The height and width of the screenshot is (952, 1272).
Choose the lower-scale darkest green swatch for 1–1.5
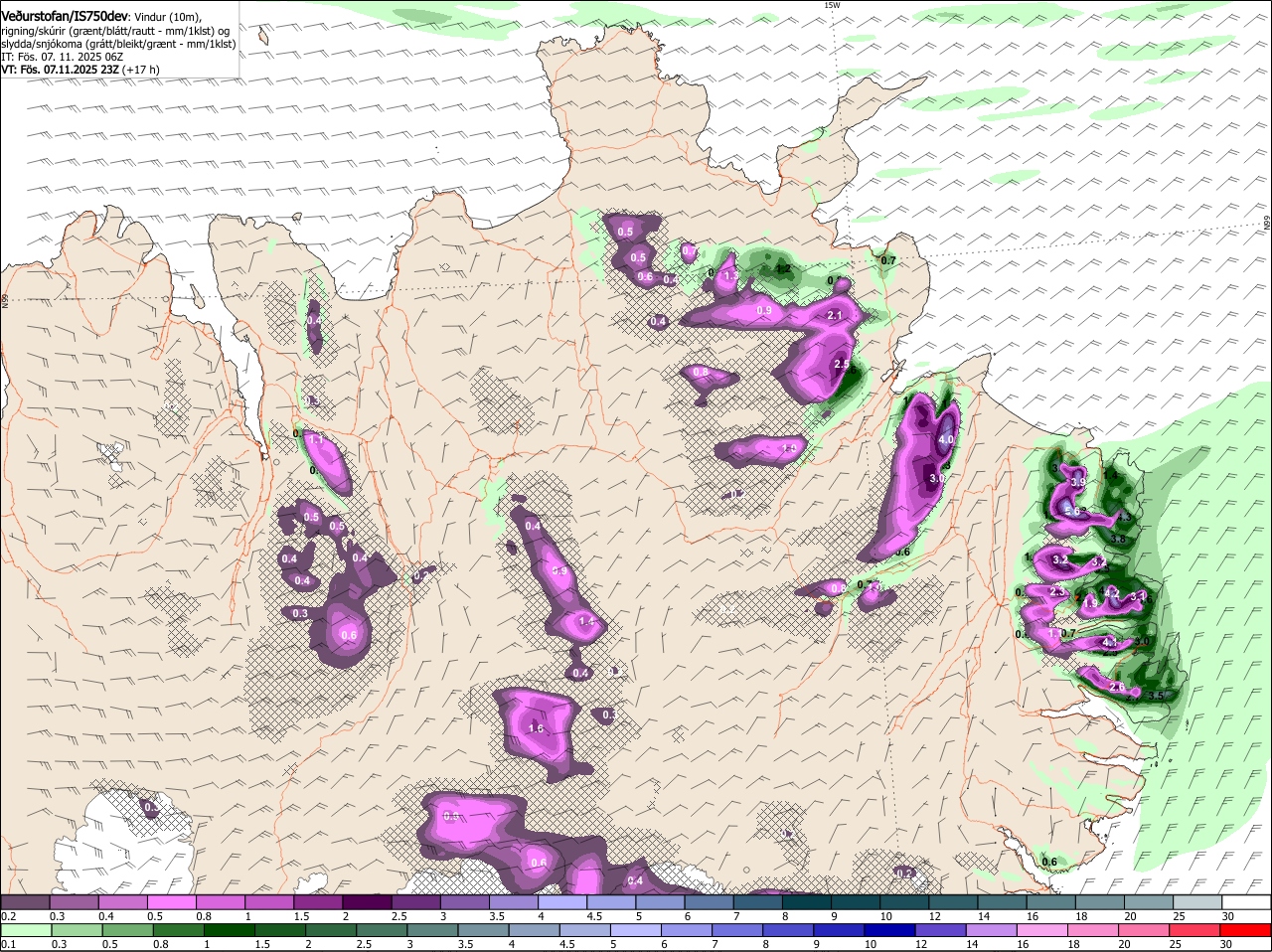(x=231, y=930)
